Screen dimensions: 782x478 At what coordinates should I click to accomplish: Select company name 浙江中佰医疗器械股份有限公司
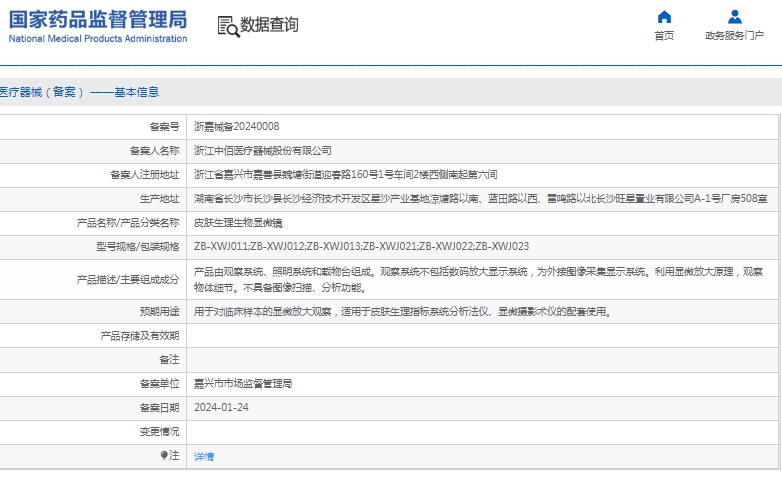tap(263, 151)
